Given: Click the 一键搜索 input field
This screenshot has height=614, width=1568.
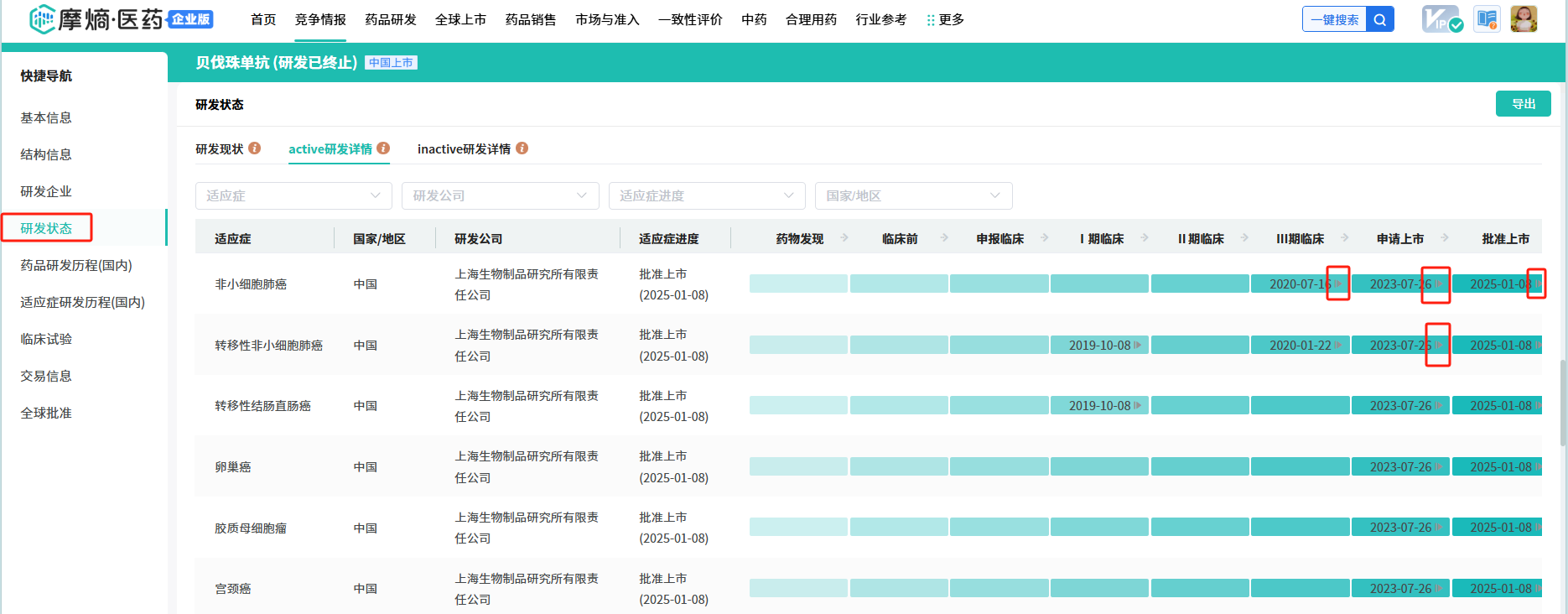Looking at the screenshot, I should (x=1334, y=19).
